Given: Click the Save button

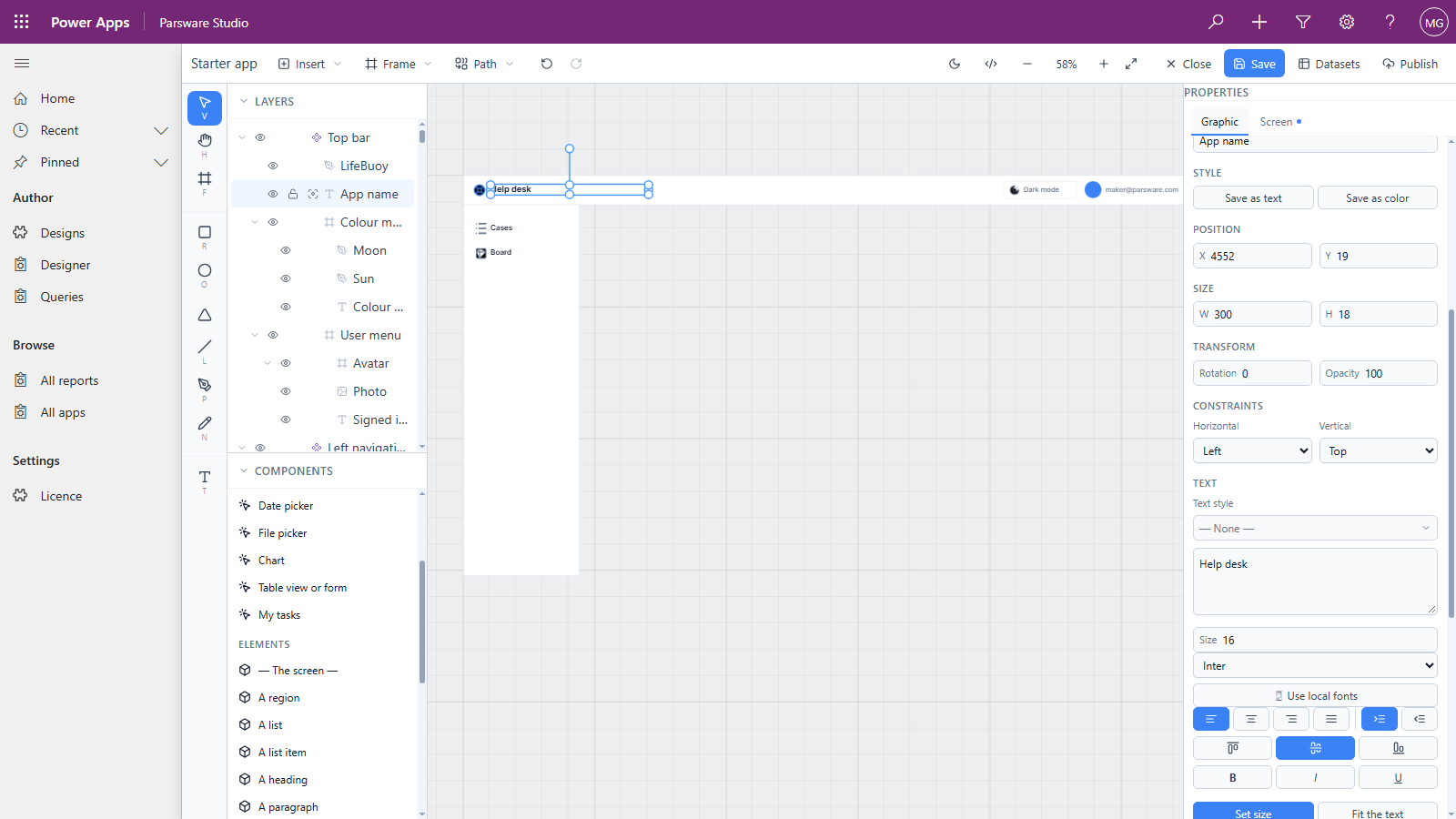Looking at the screenshot, I should pos(1254,64).
